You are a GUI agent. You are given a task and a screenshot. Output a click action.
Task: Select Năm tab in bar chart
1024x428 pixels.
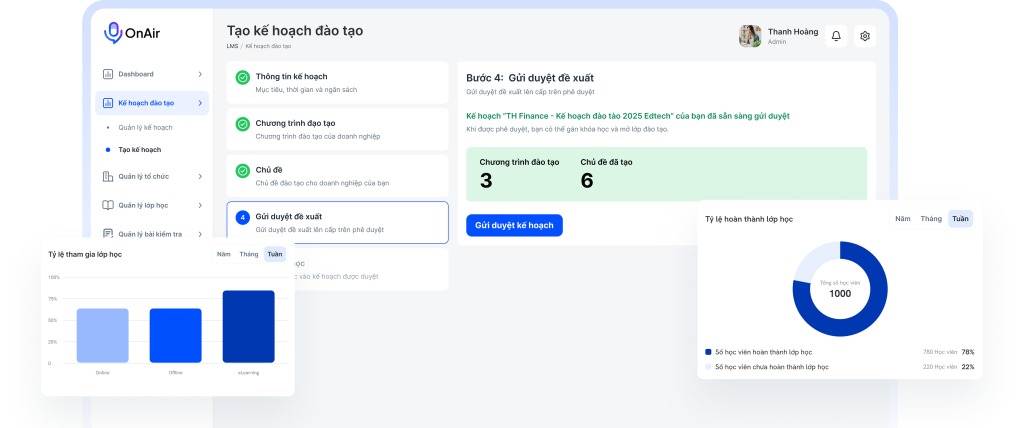point(223,254)
